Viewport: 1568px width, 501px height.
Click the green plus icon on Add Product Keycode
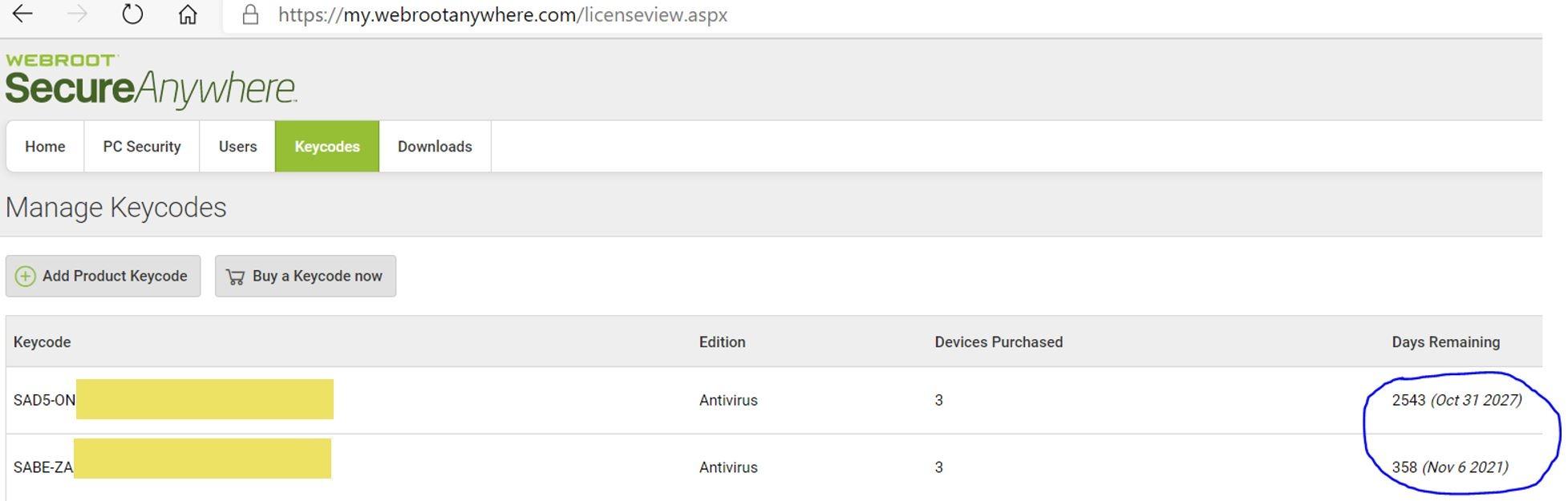[26, 277]
